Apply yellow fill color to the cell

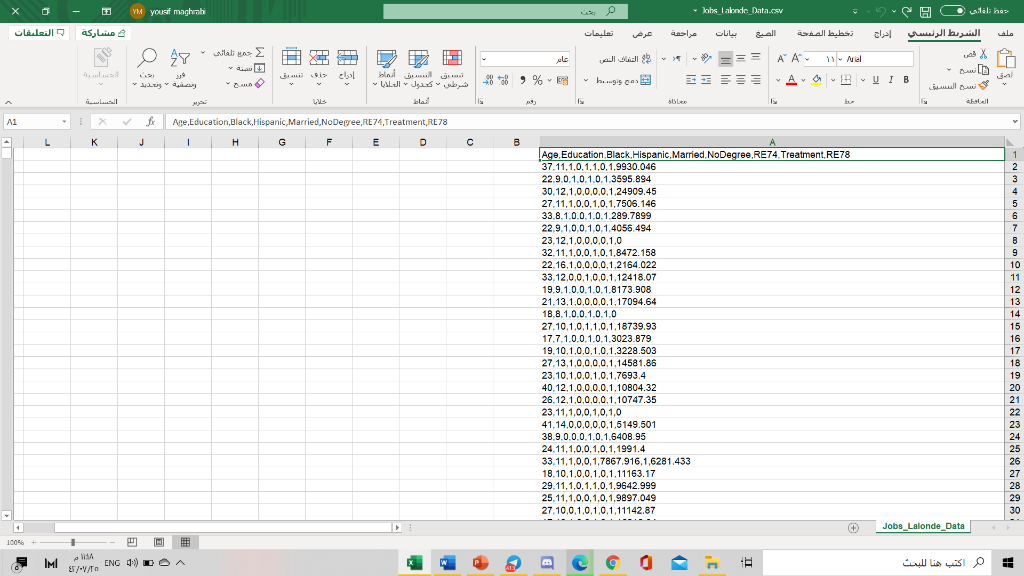(x=816, y=80)
